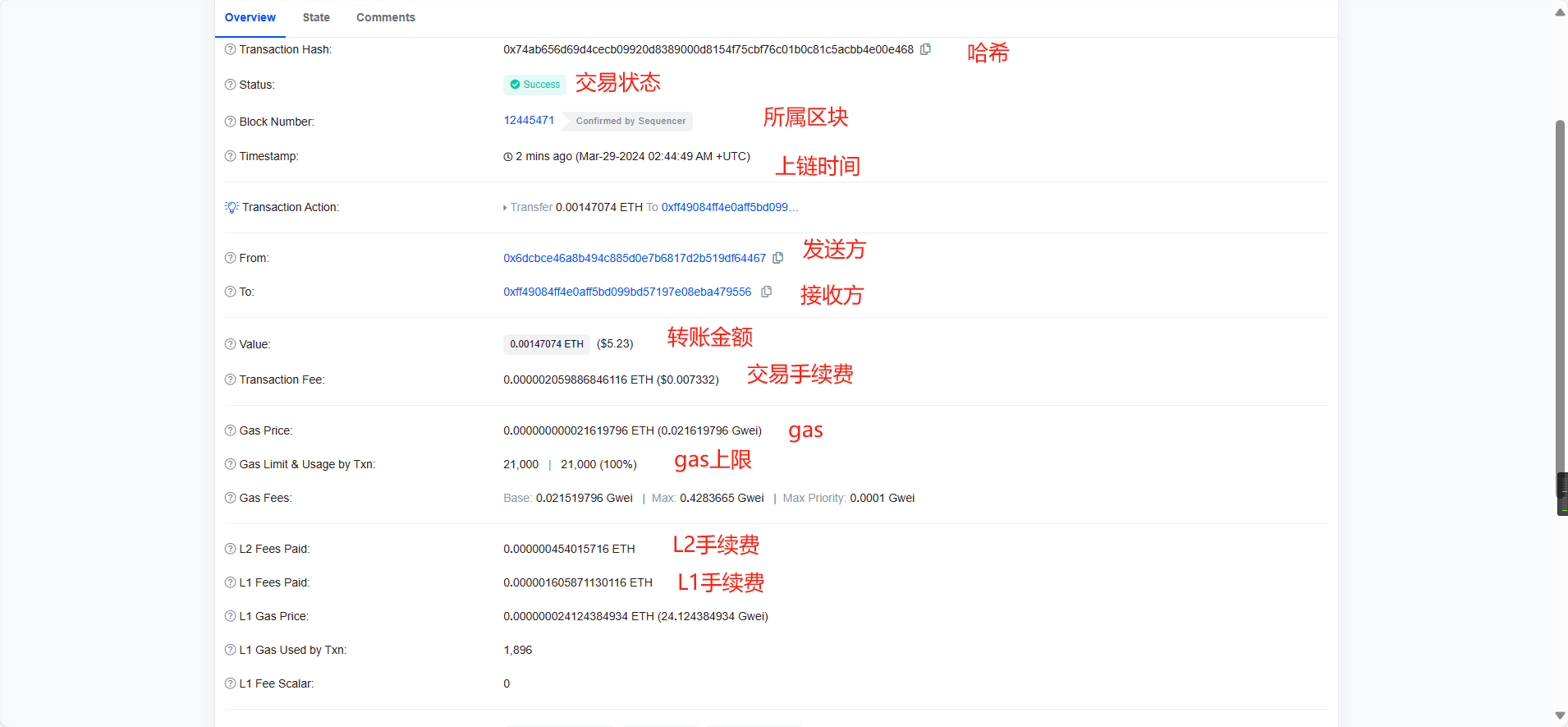Click help icon beside Status
This screenshot has width=1568, height=727.
pos(230,85)
